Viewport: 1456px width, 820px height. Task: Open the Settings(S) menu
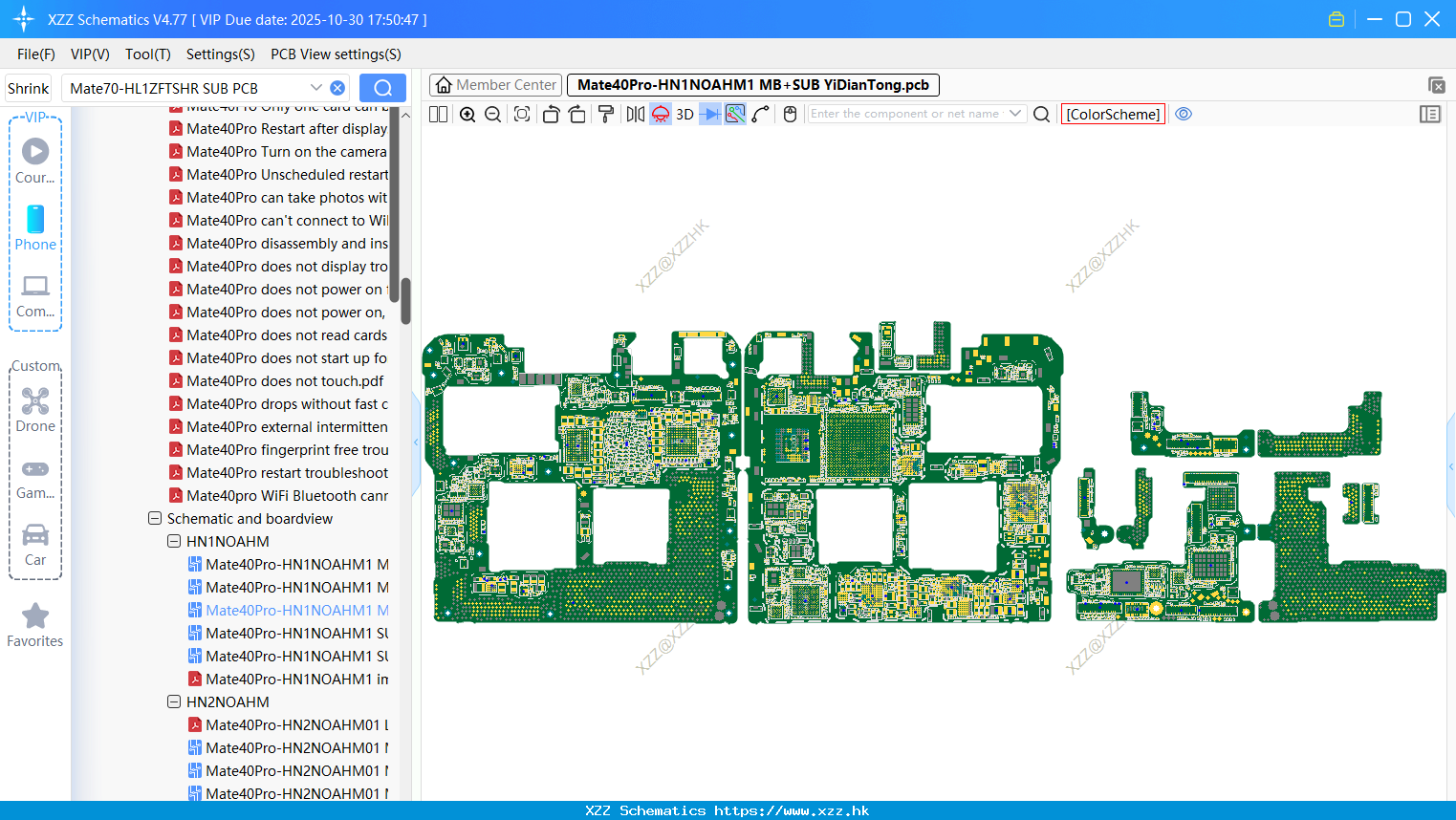(x=221, y=54)
